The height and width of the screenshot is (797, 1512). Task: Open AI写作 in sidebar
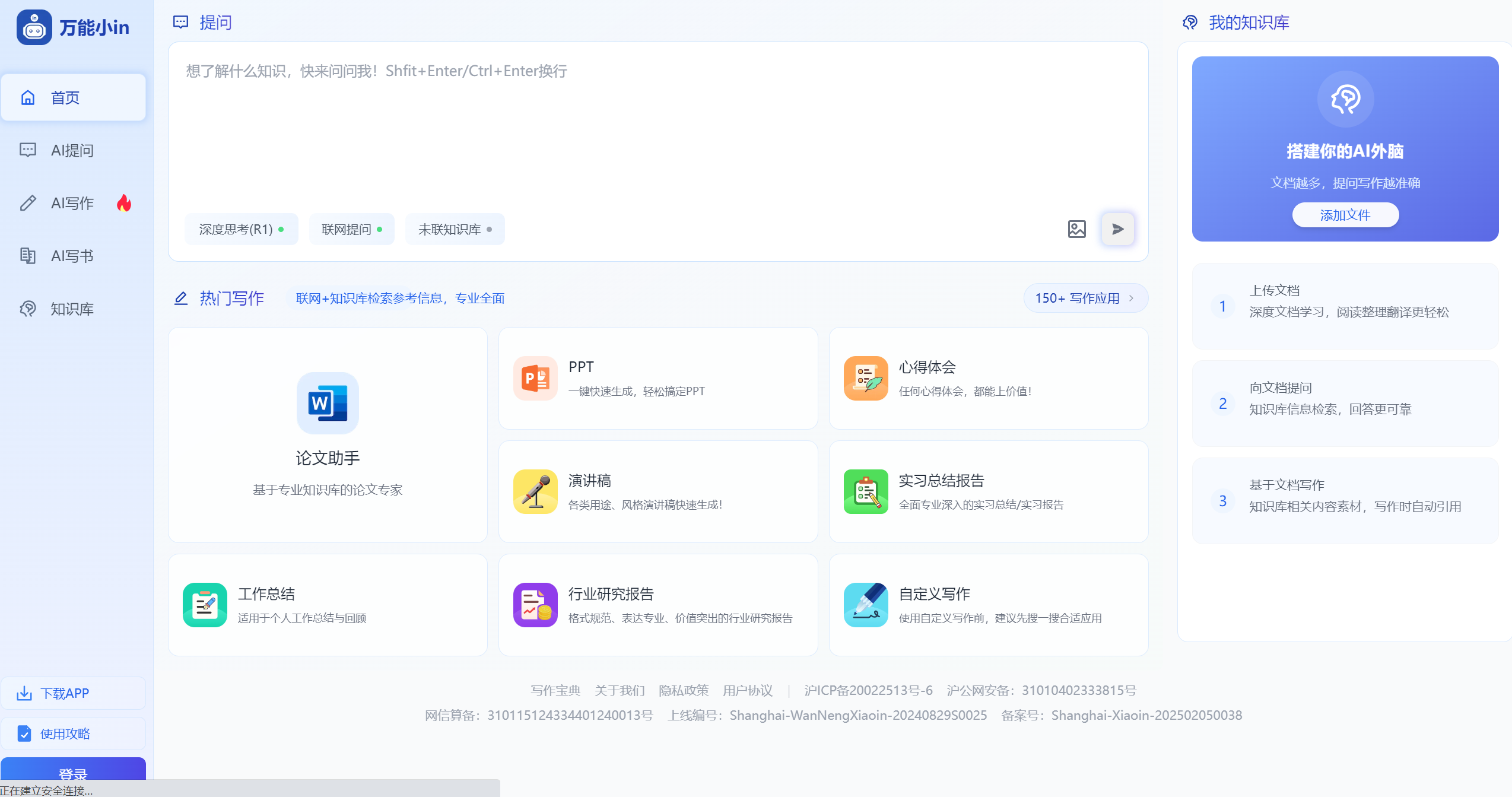72,203
